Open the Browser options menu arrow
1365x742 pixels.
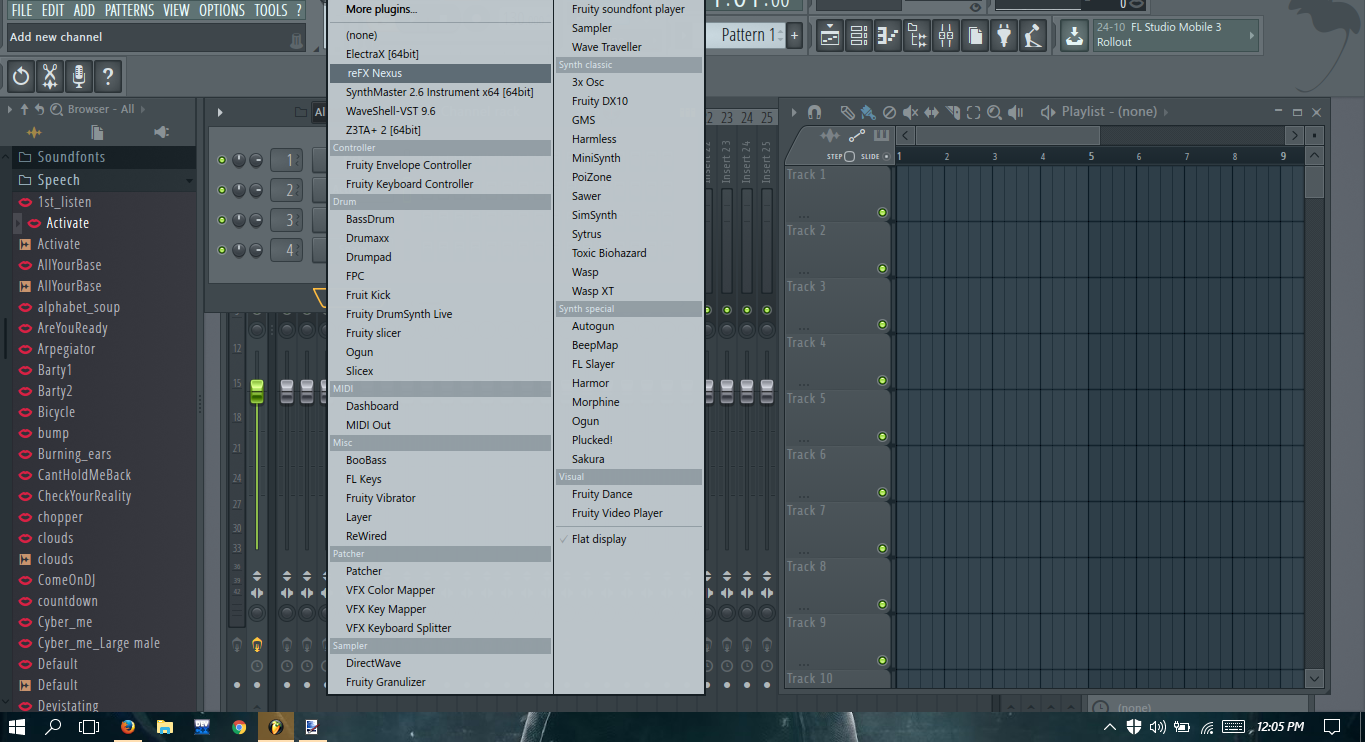click(x=10, y=109)
